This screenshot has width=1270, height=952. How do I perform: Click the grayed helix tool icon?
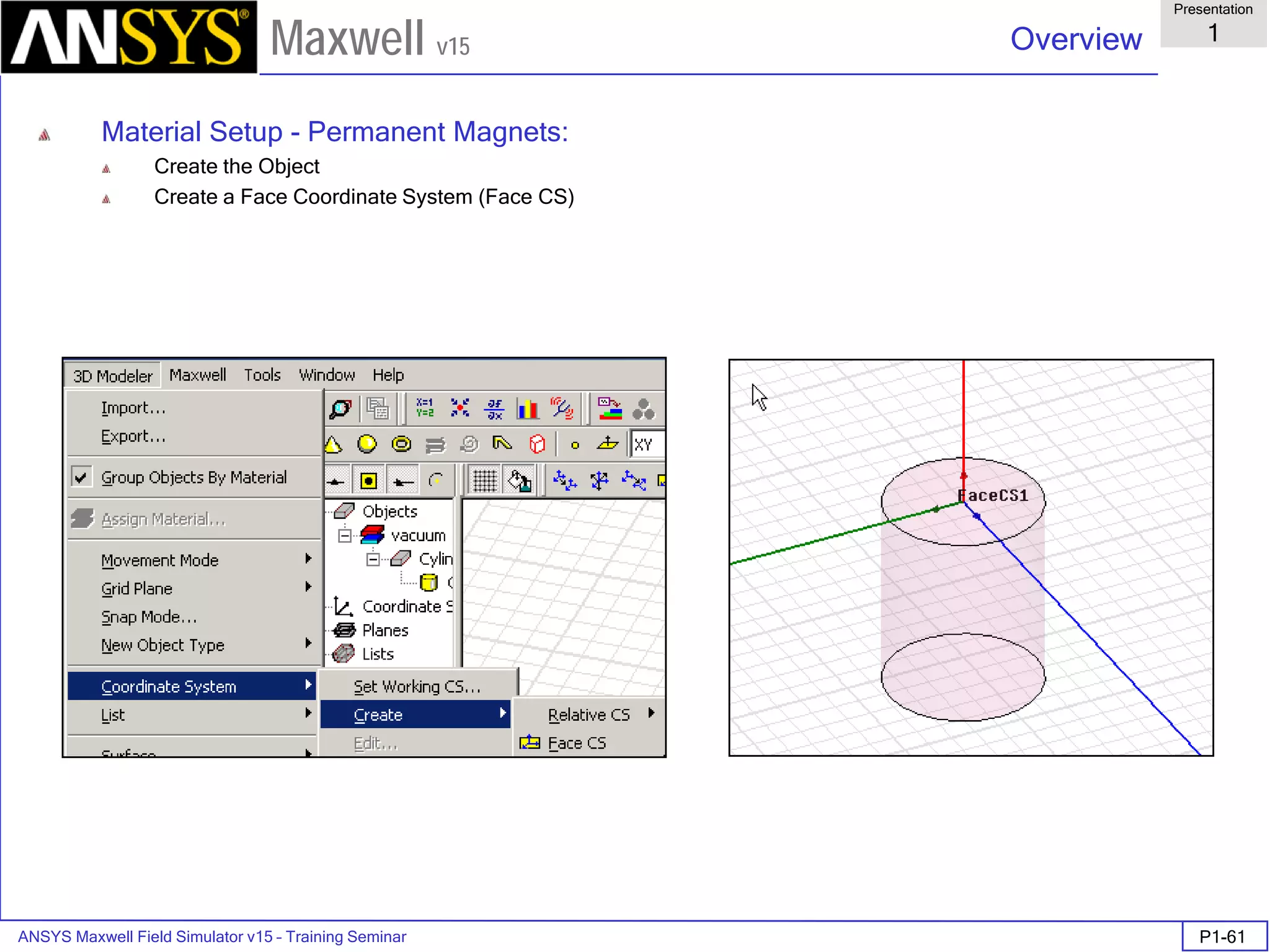[435, 444]
